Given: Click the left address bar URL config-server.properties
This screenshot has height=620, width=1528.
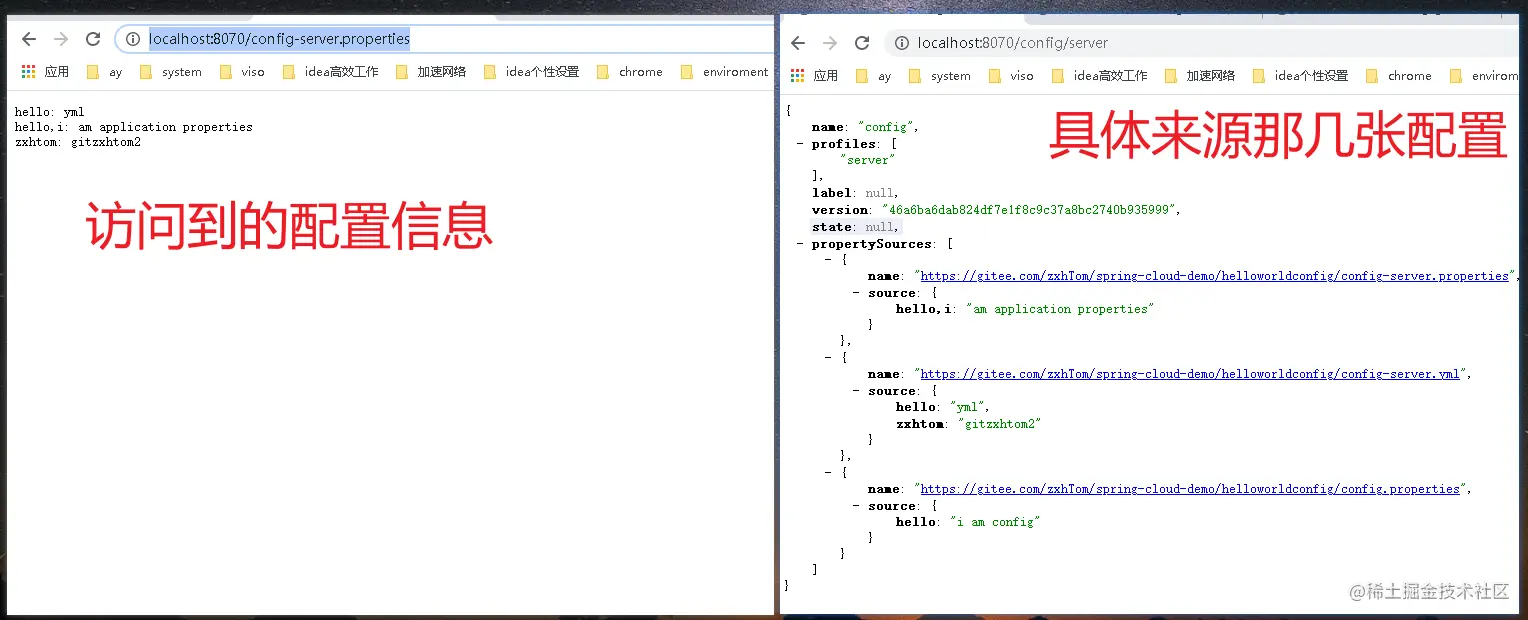Looking at the screenshot, I should 280,39.
